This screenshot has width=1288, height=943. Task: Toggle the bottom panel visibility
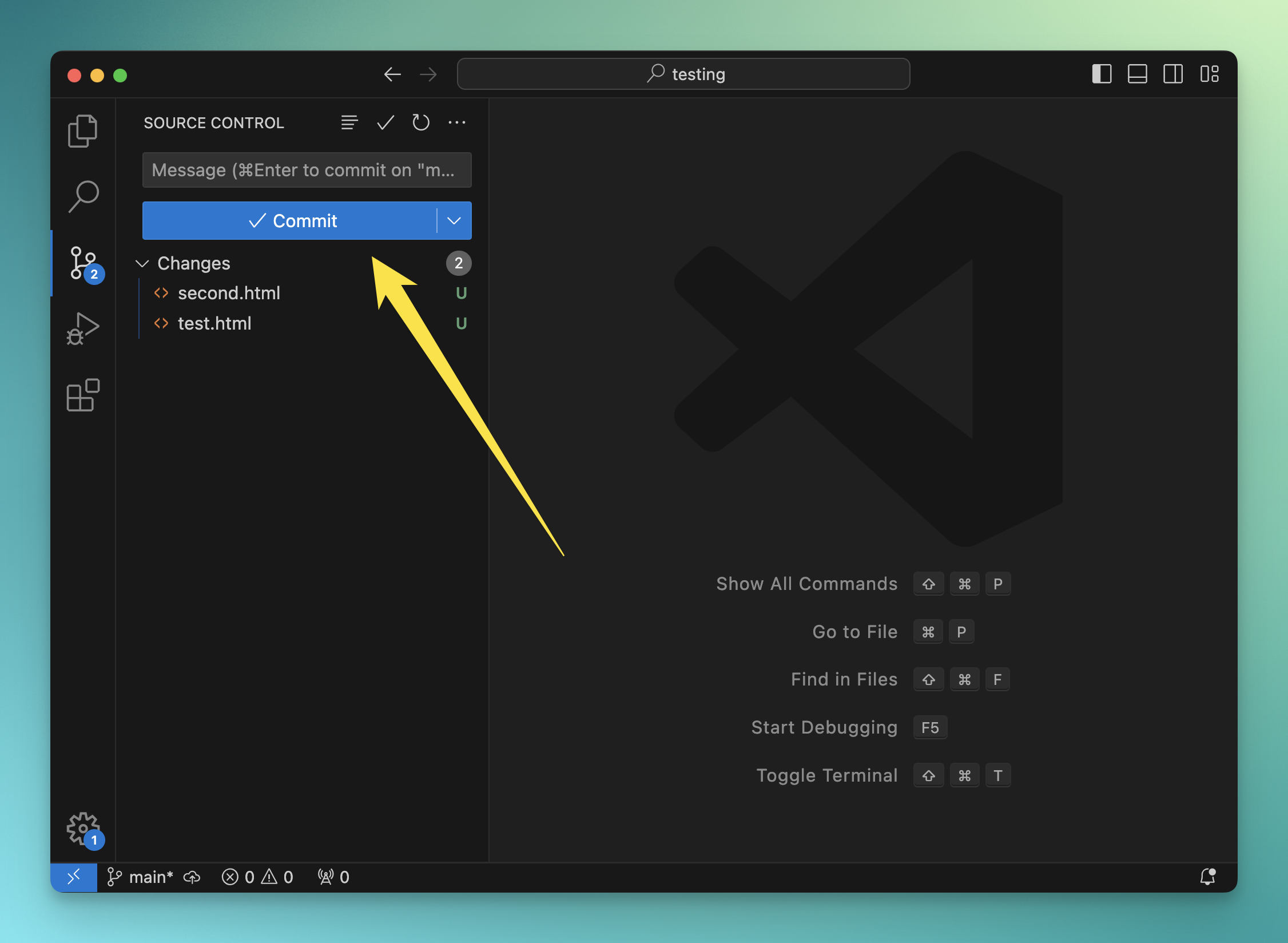pyautogui.click(x=1137, y=74)
